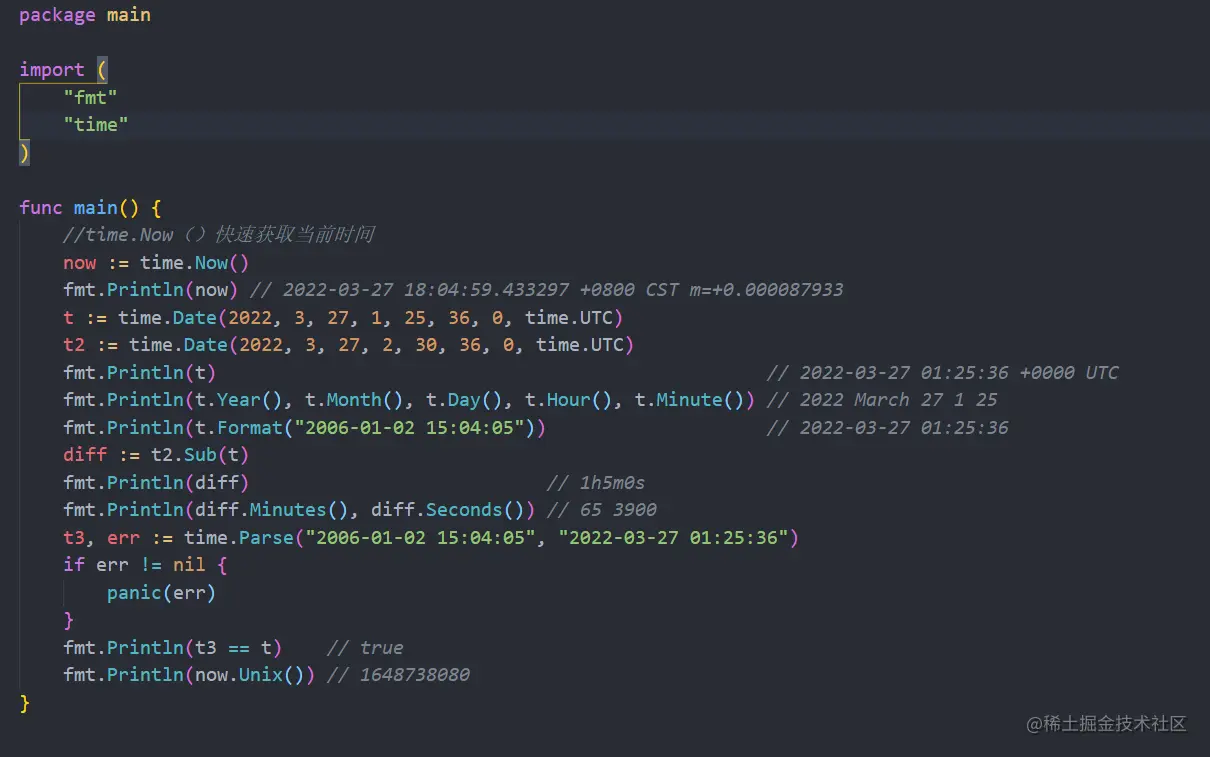This screenshot has width=1210, height=757.
Task: Click the 't.Hour()' method call
Action: pos(569,399)
